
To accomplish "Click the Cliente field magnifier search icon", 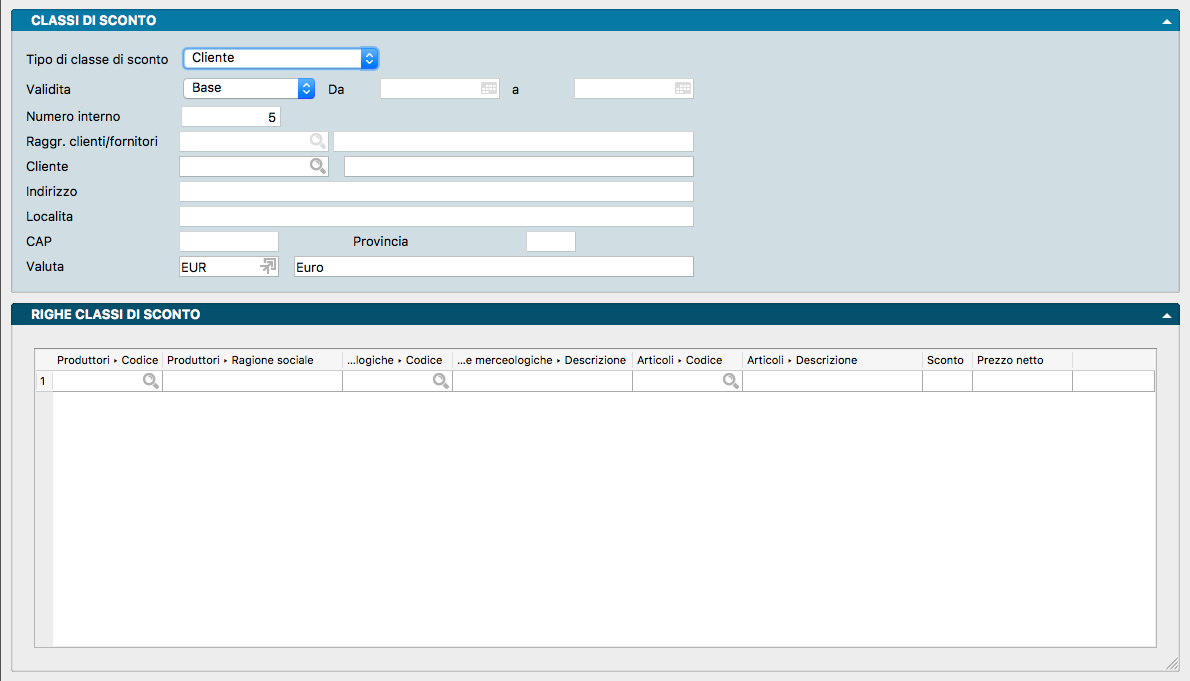I will tap(317, 166).
